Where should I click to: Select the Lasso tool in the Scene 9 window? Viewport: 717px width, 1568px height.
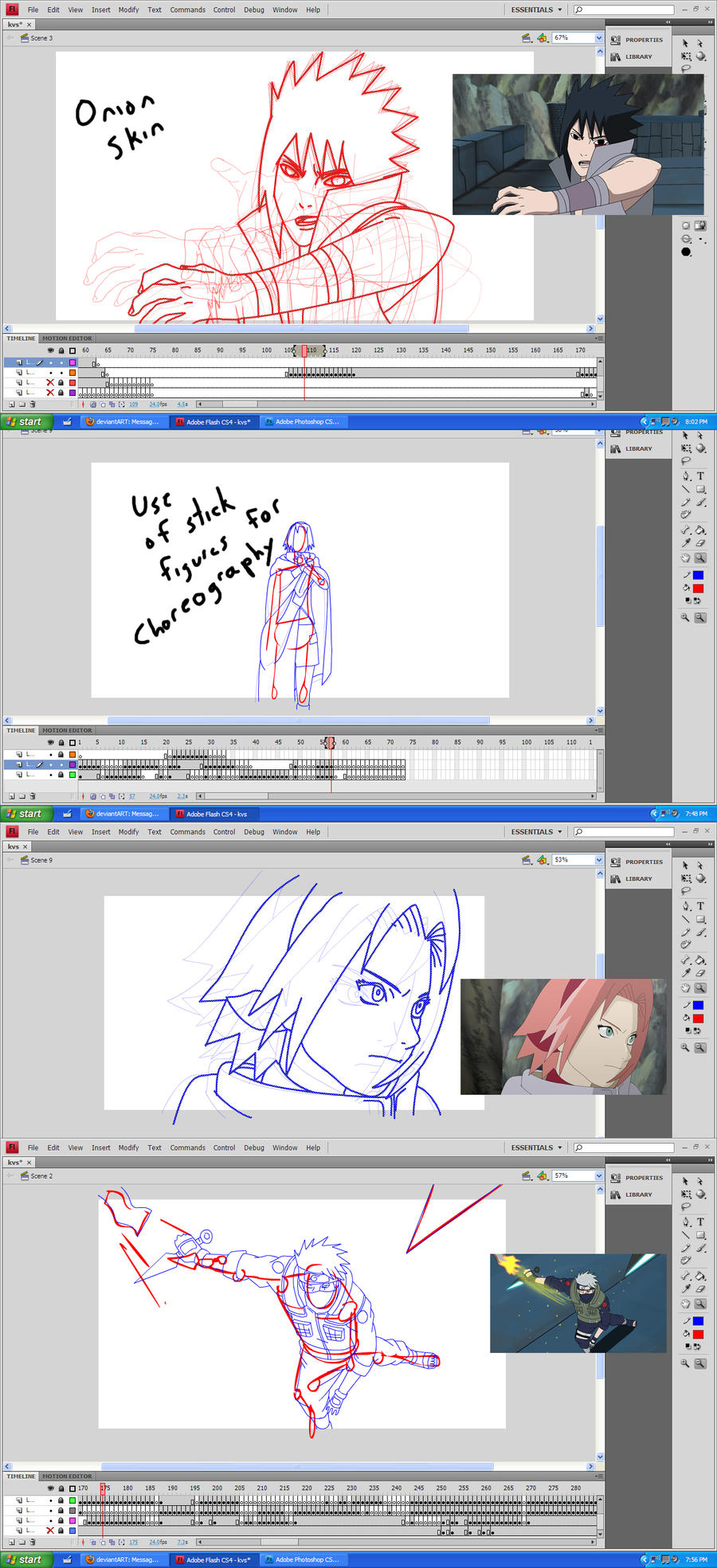click(686, 891)
